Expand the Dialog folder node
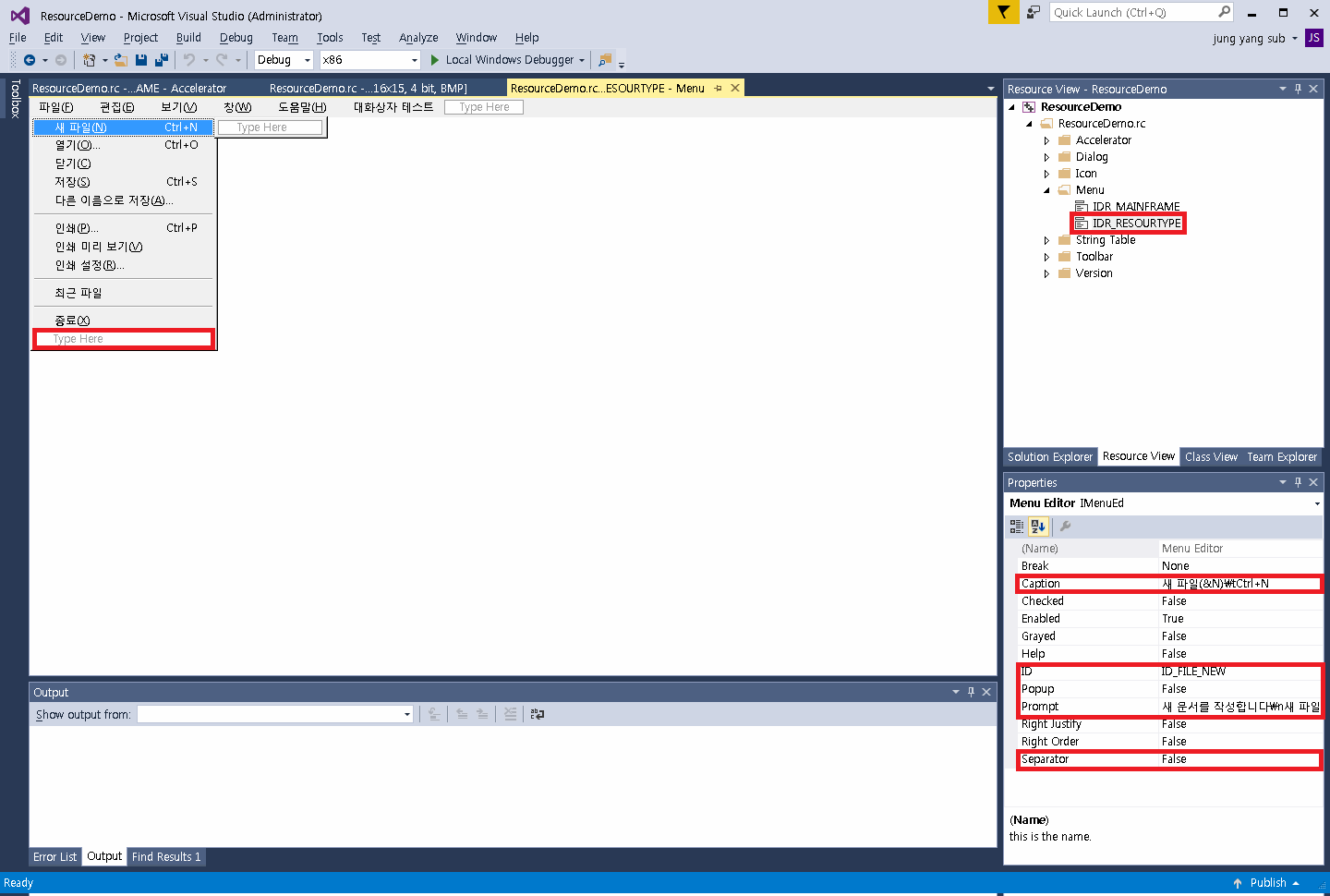Image resolution: width=1330 pixels, height=896 pixels. (1046, 157)
